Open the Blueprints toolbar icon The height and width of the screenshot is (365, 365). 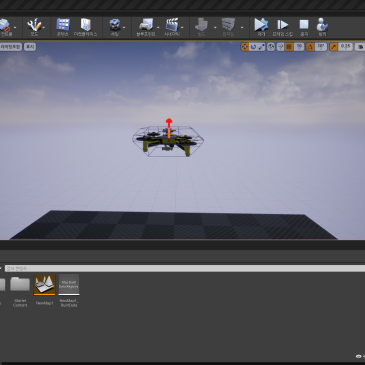pos(146,27)
